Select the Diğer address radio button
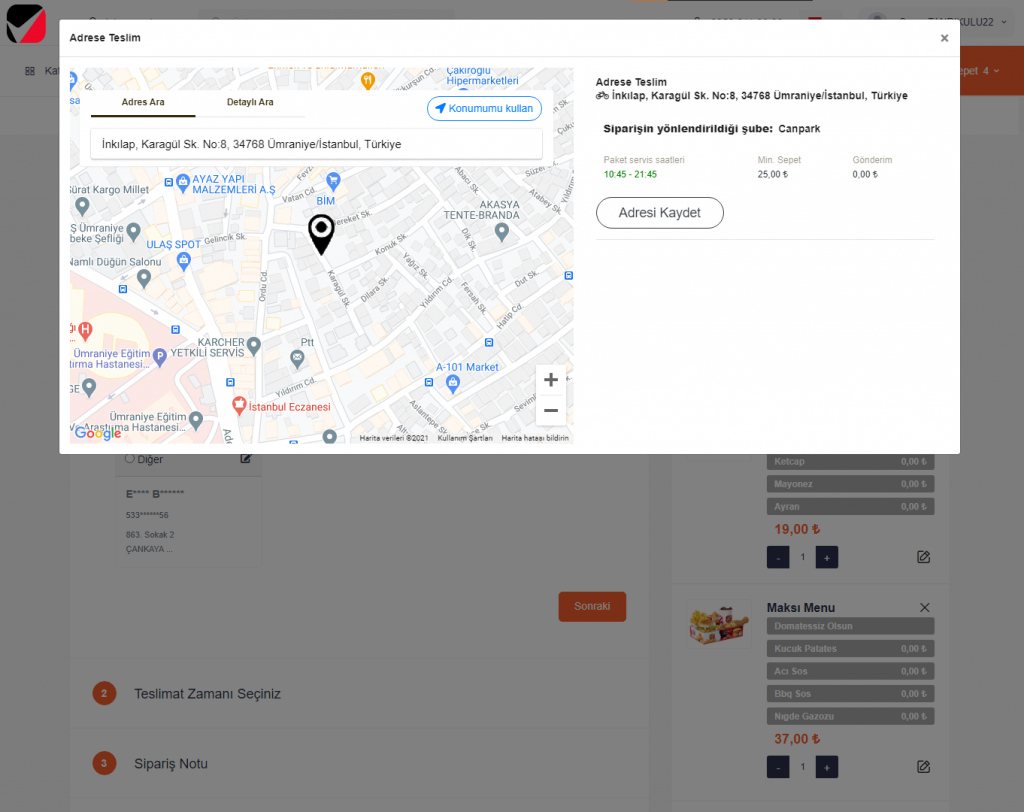 (x=130, y=459)
